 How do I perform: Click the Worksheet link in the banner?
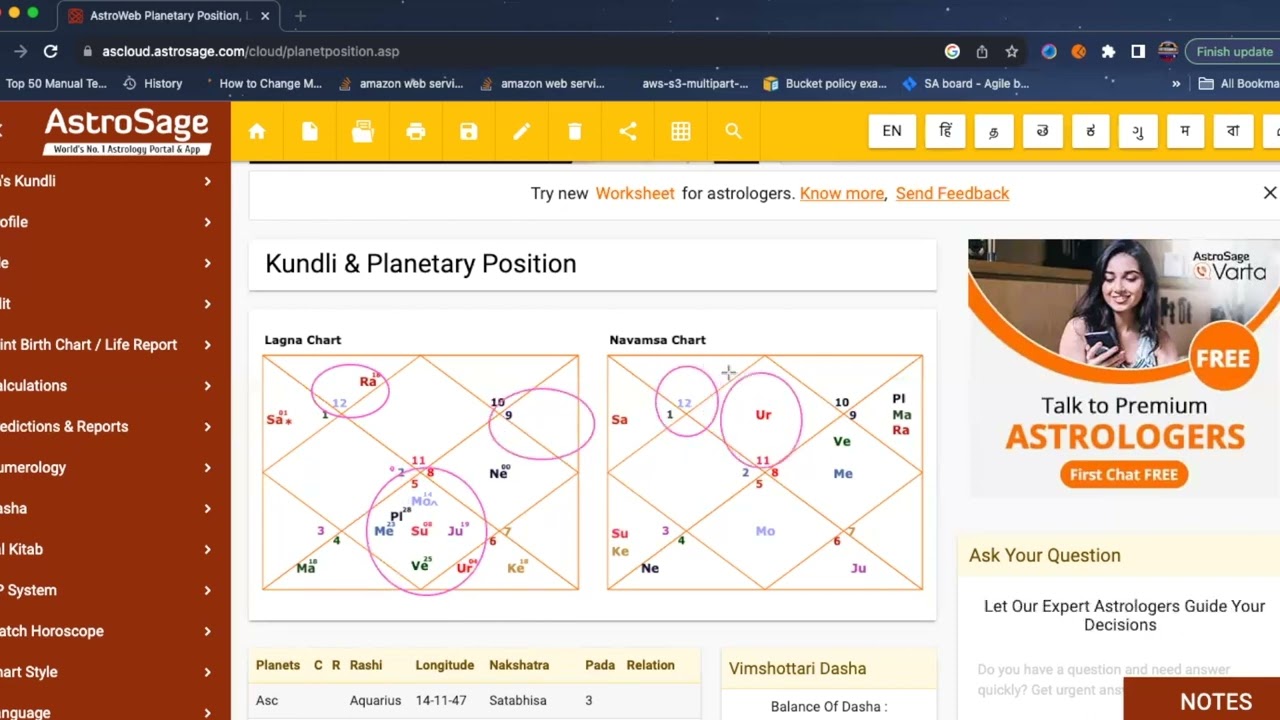(x=635, y=193)
